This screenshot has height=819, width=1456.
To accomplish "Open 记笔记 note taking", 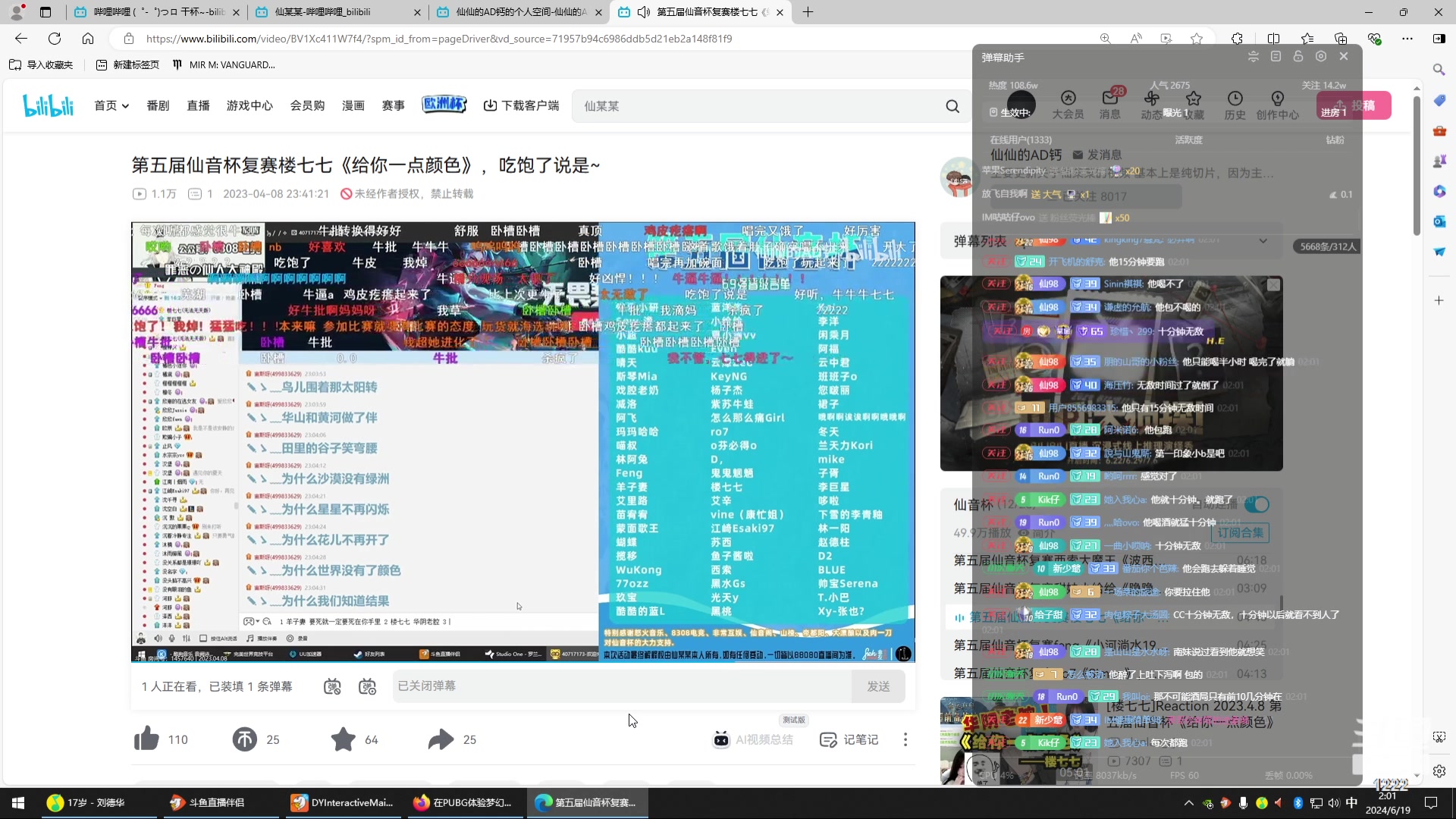I will (x=849, y=739).
